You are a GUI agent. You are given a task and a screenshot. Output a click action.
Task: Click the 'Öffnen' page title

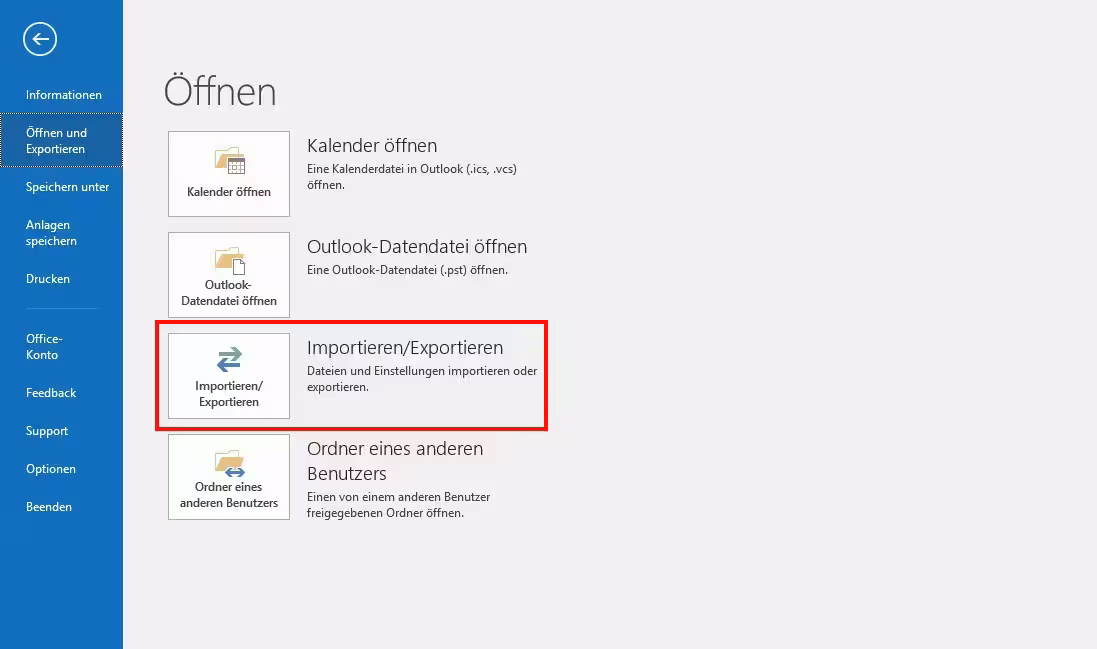220,92
